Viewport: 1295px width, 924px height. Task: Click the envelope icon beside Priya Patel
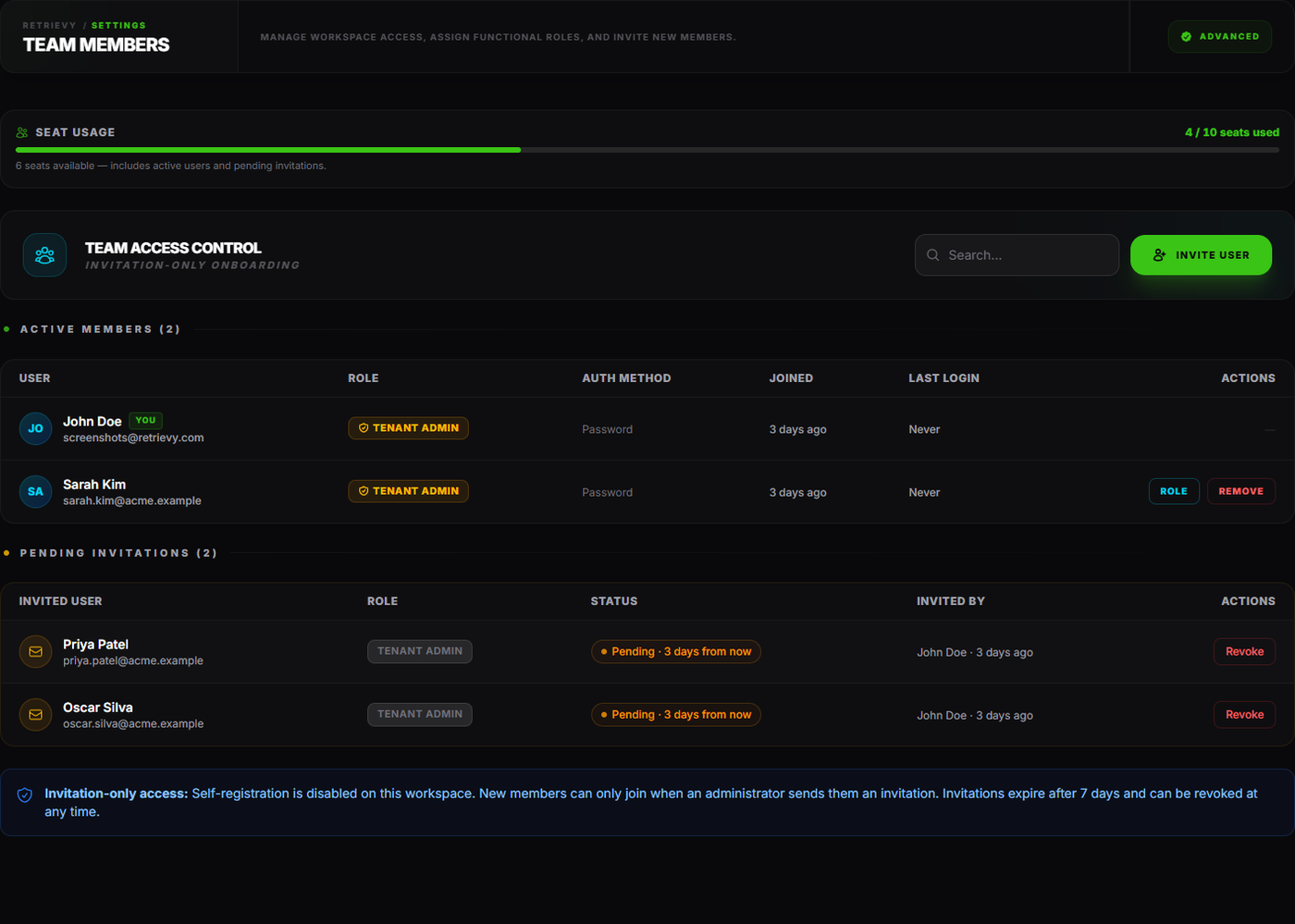(35, 651)
